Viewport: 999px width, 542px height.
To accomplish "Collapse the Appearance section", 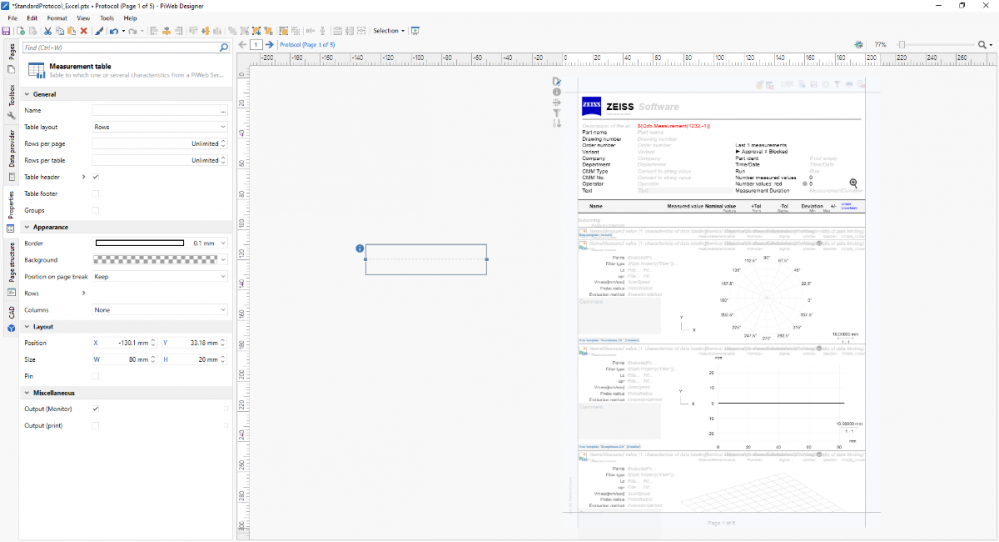I will pos(26,227).
